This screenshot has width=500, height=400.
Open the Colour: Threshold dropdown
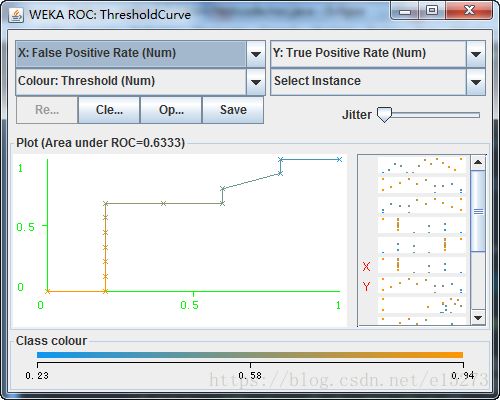tap(140, 82)
